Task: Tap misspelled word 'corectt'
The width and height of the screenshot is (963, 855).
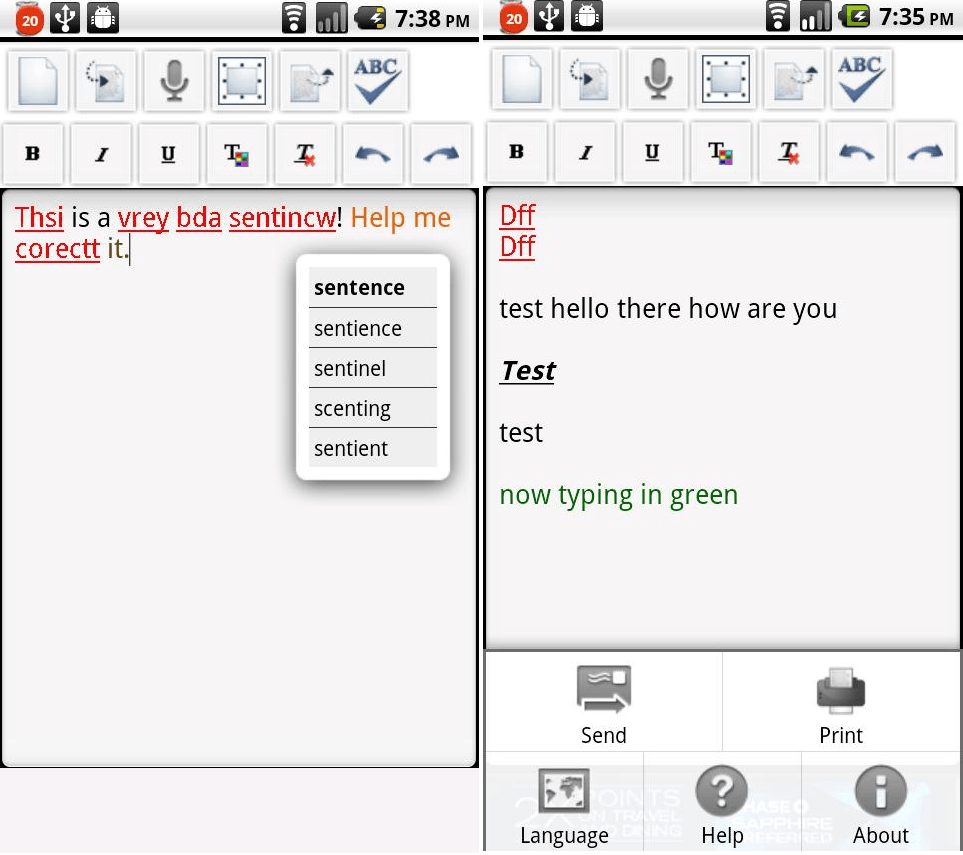Action: (x=58, y=249)
